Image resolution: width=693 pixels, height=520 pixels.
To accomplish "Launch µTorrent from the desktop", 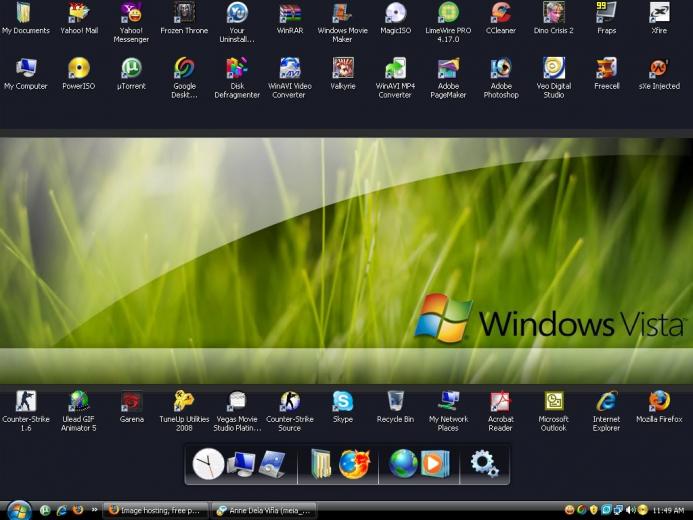I will pos(131,74).
